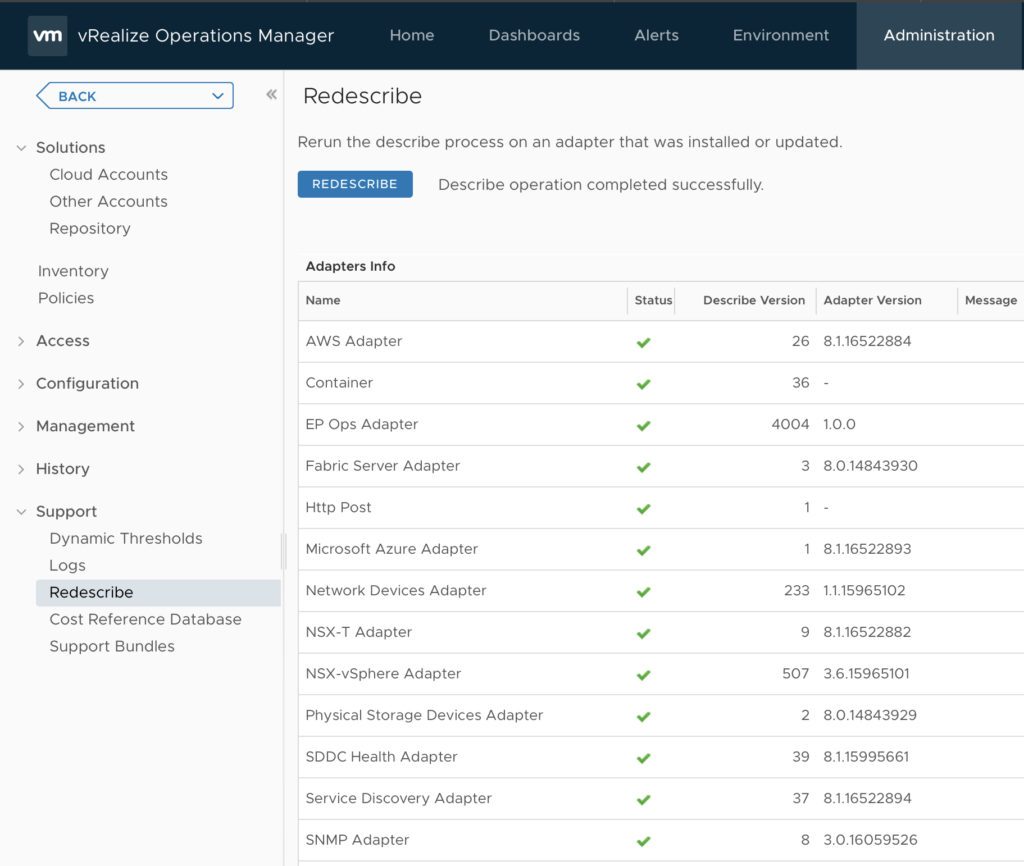This screenshot has height=866, width=1024.
Task: Select the NSX-vSphere Adapter name cell
Action: click(383, 673)
